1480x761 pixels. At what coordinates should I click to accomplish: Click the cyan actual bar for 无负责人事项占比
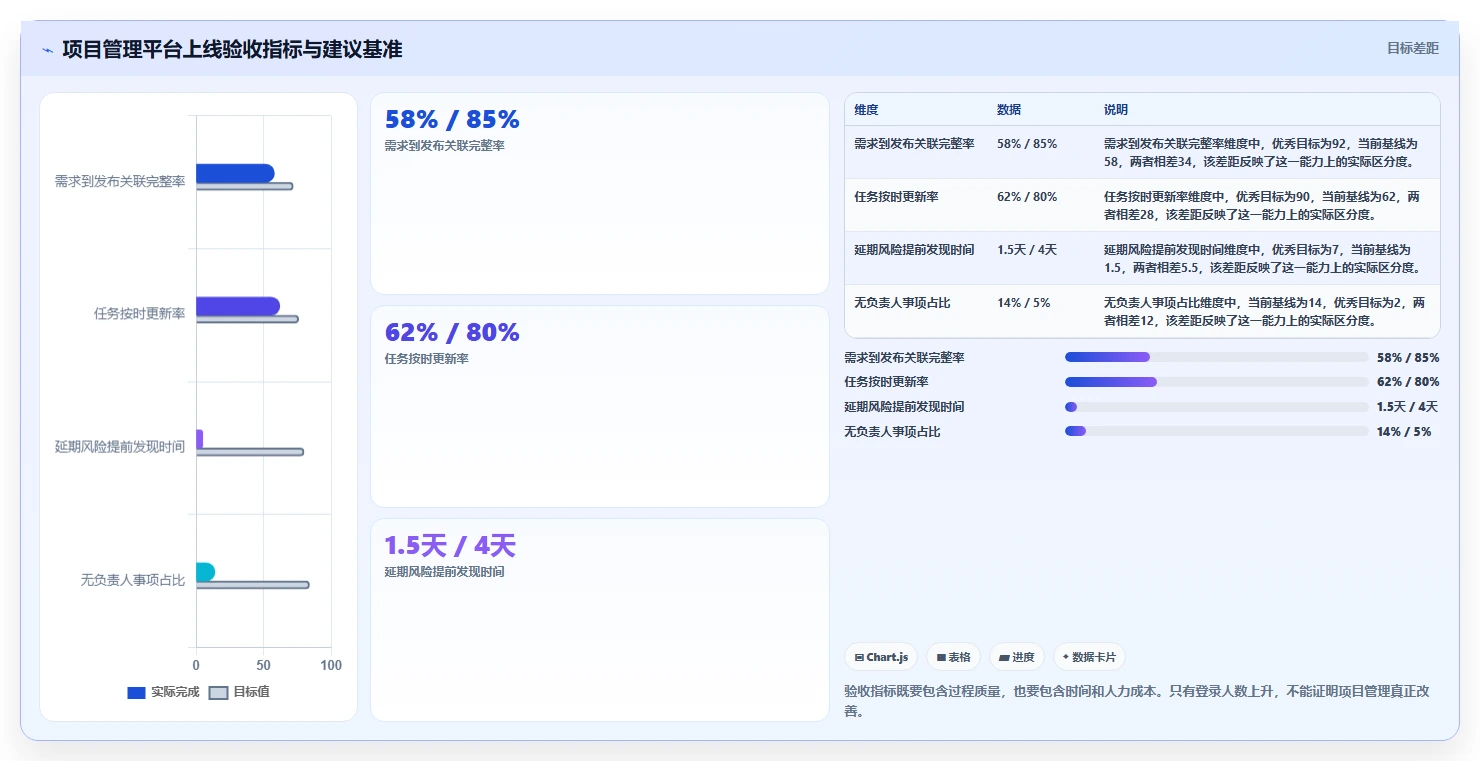[205, 572]
